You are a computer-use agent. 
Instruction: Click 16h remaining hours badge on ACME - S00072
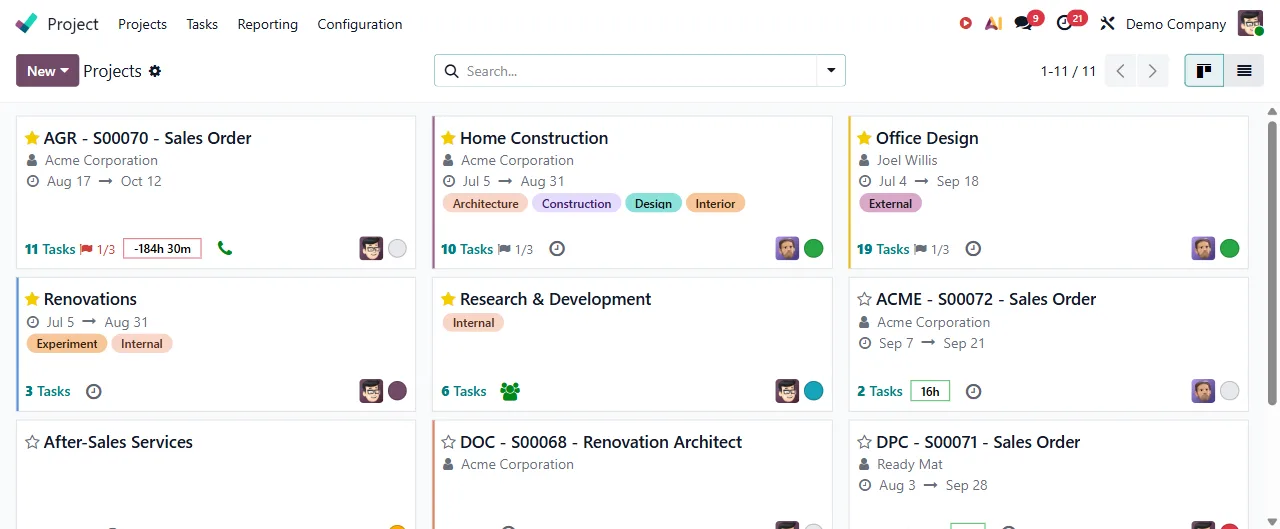pos(930,391)
